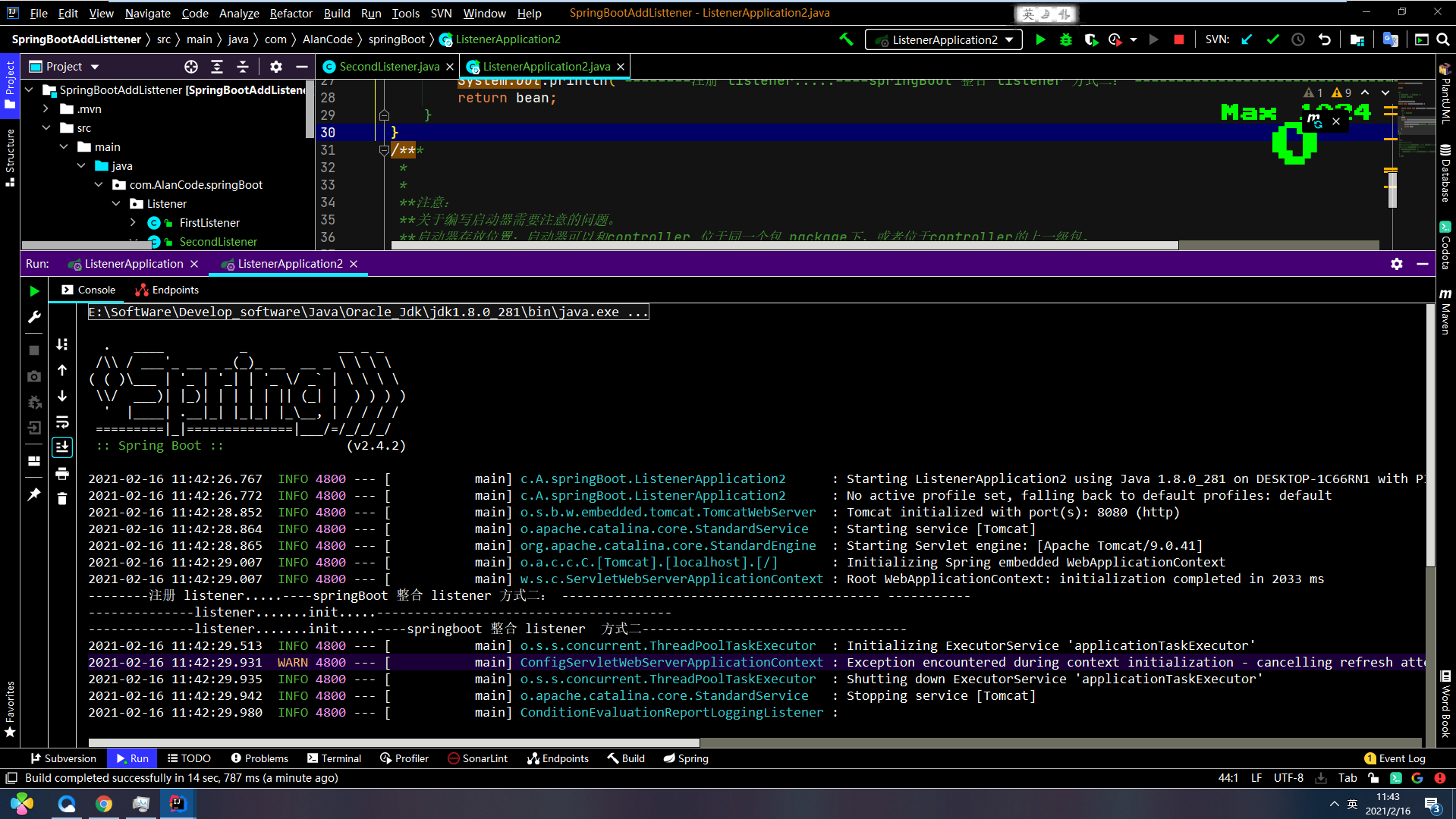
Task: Pin the Run tab
Action: coord(34,494)
